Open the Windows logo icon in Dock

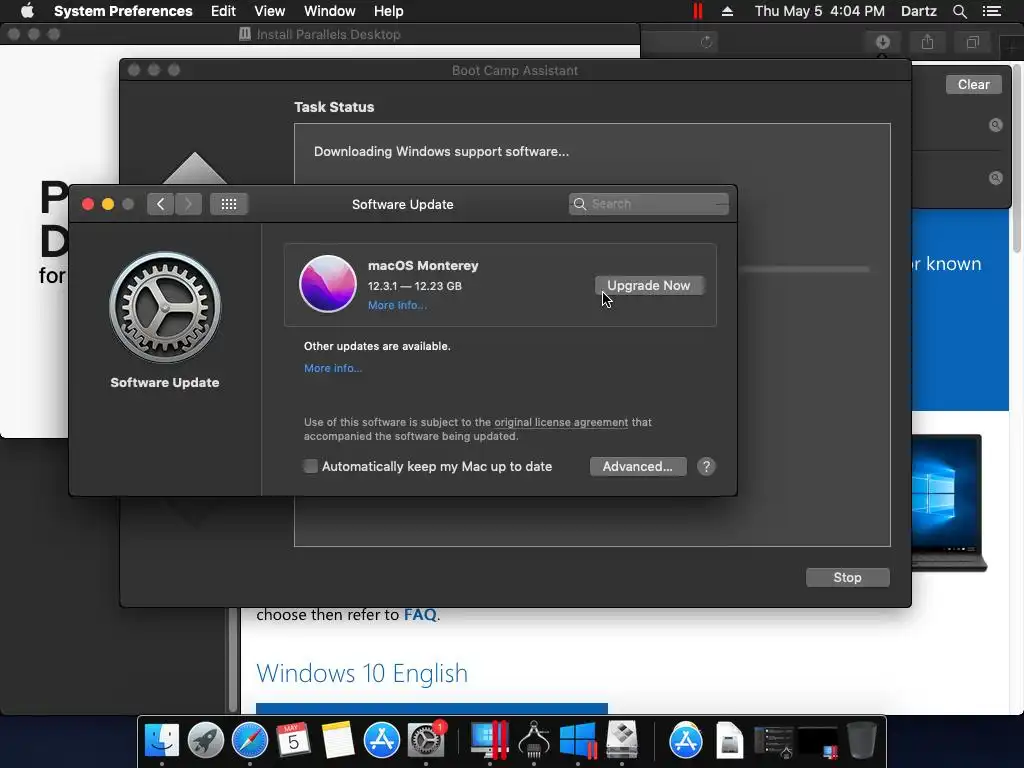click(x=578, y=741)
